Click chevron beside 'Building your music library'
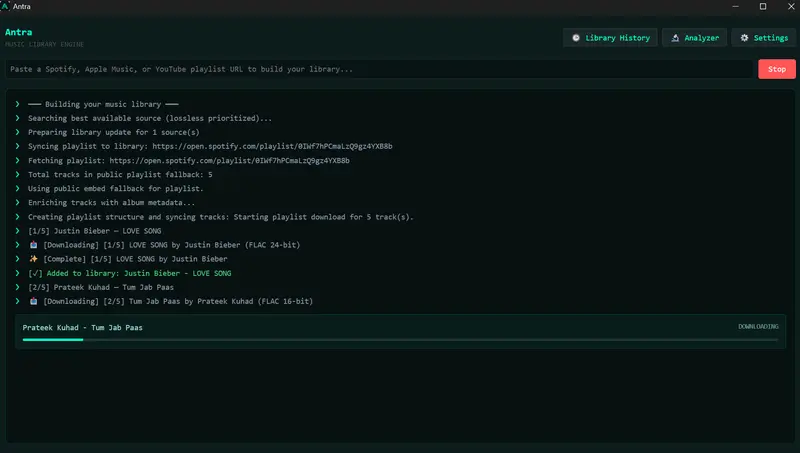800x453 pixels. click(x=17, y=104)
